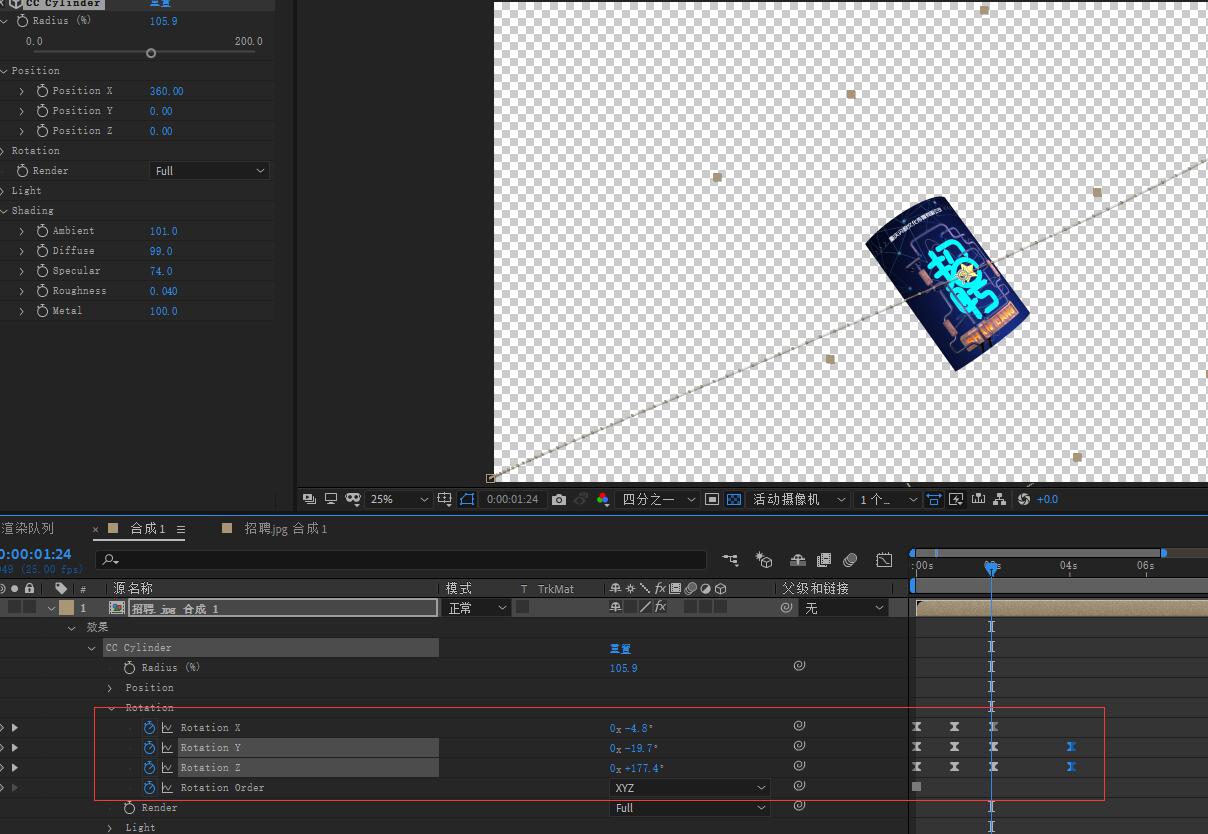Open the show channel RGB icon
Image resolution: width=1208 pixels, height=834 pixels.
602,499
